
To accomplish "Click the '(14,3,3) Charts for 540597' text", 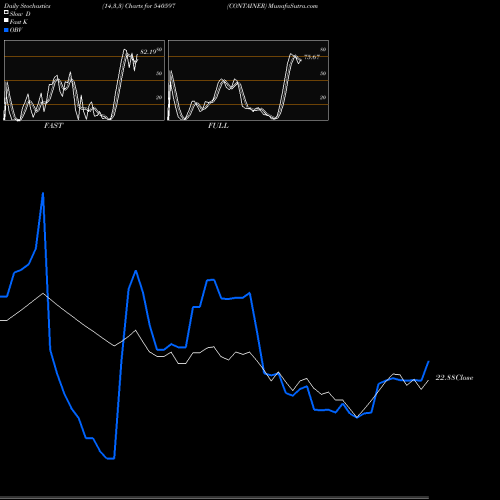I will (139, 6).
